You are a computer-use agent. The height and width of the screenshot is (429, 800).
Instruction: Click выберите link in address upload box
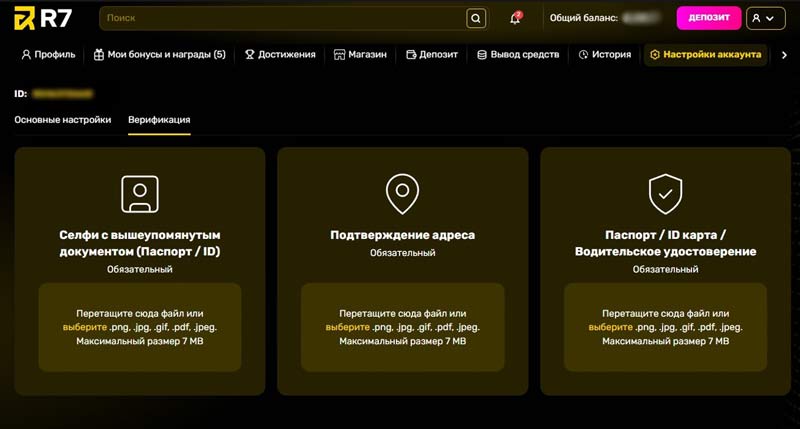click(x=344, y=327)
